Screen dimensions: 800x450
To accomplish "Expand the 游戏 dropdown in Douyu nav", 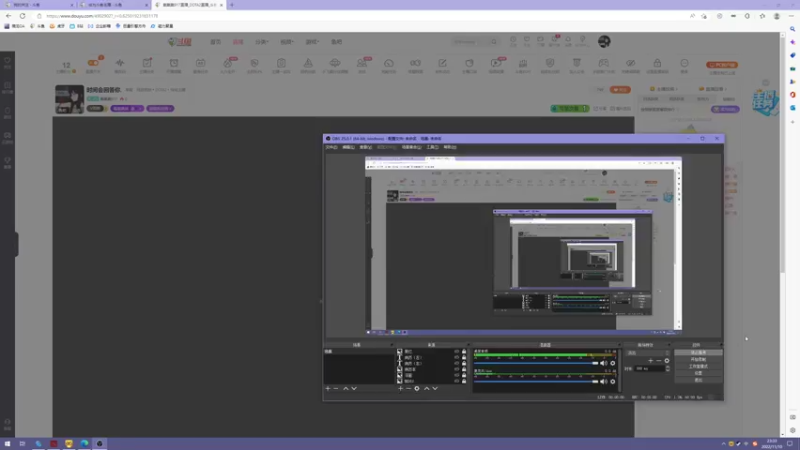I will tap(312, 42).
